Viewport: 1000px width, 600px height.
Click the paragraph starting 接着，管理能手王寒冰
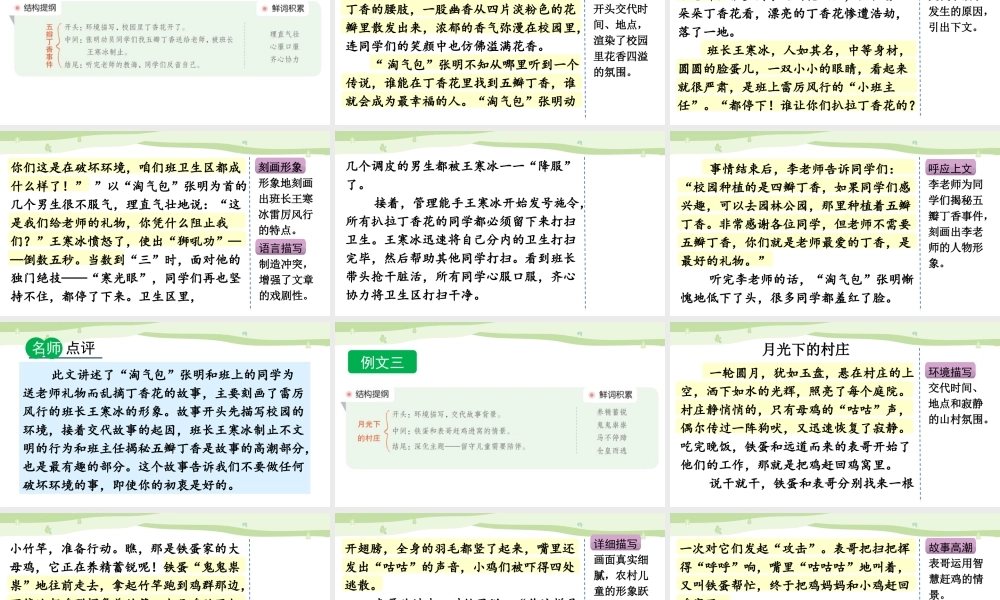click(464, 249)
